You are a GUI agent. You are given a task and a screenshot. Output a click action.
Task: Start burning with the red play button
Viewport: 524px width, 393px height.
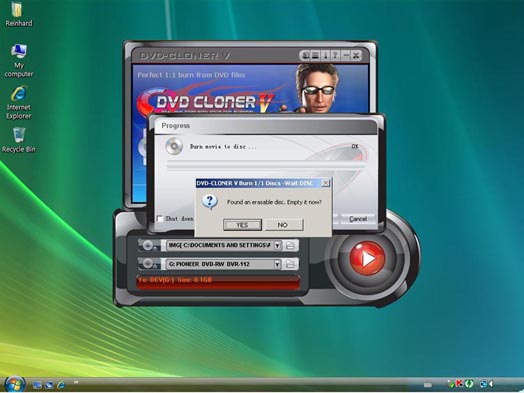(367, 258)
